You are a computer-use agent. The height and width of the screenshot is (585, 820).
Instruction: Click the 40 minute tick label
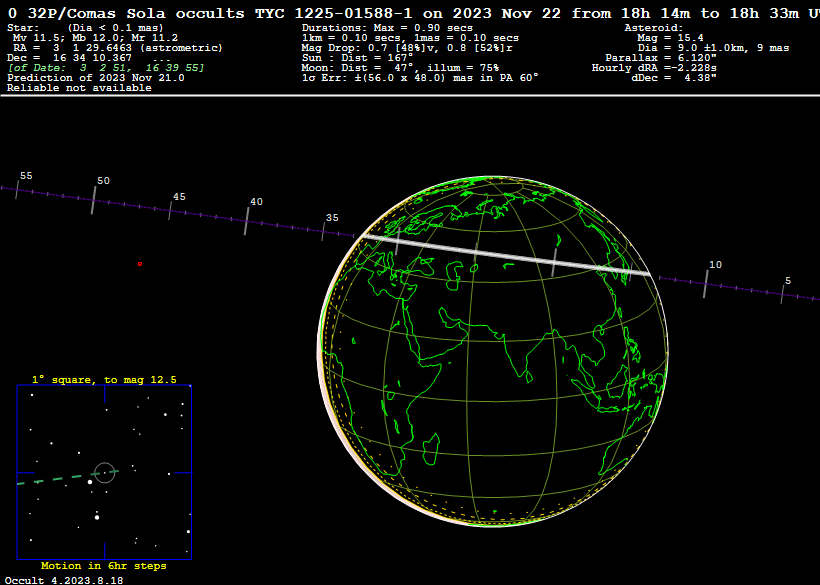tap(256, 202)
